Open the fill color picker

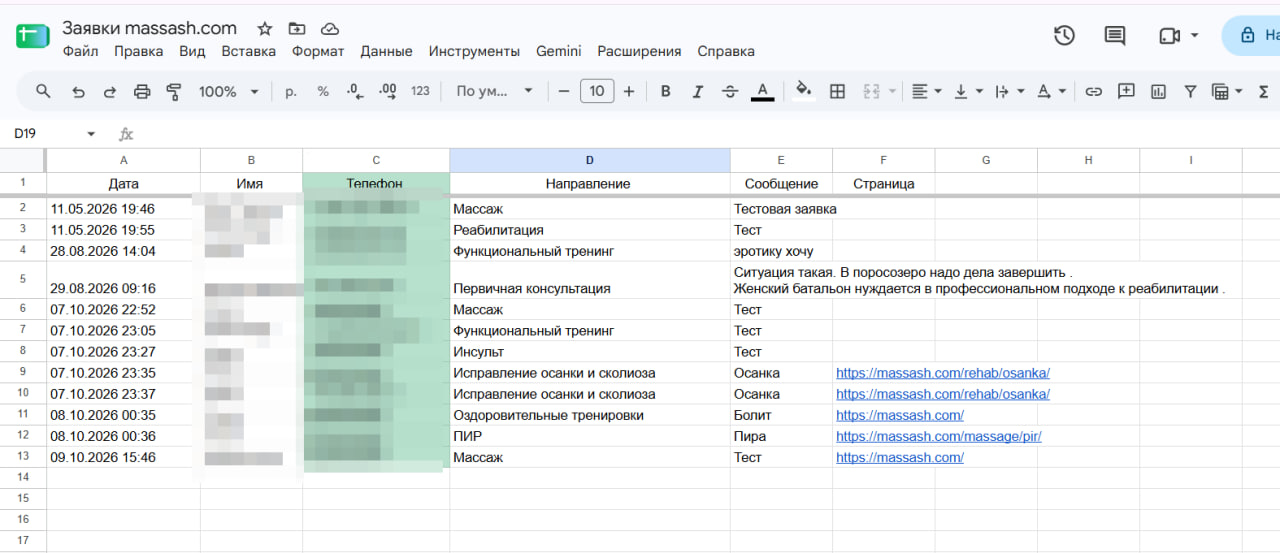coord(803,91)
